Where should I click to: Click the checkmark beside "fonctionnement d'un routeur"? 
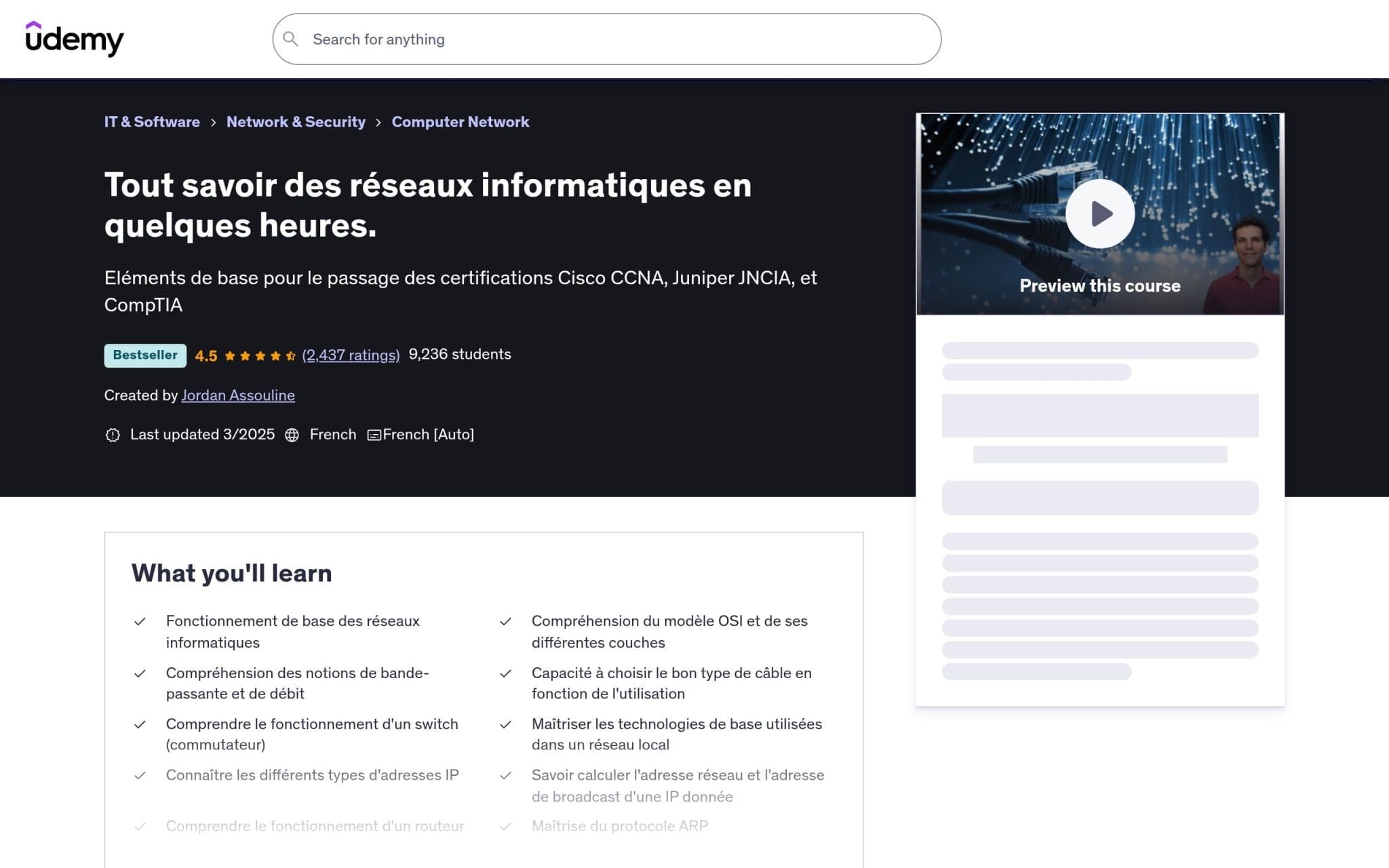click(140, 827)
